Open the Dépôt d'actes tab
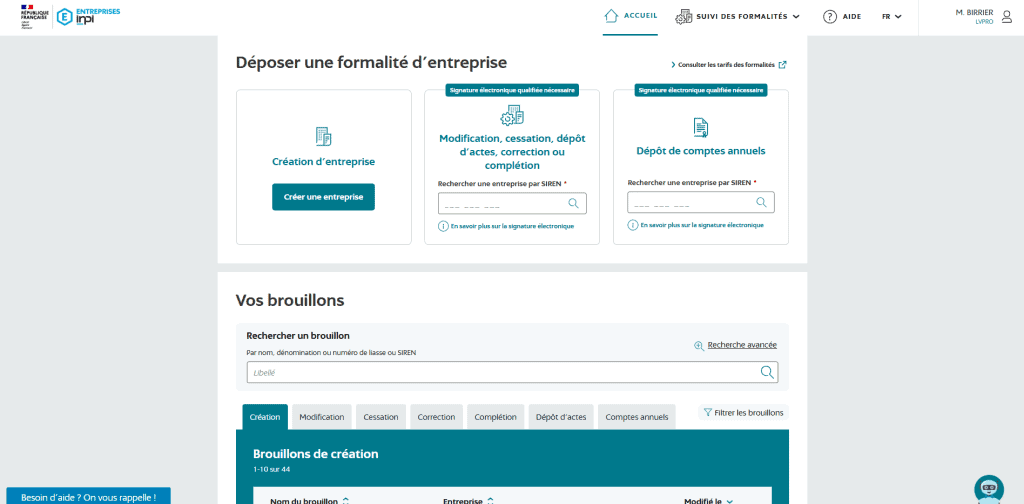 (x=561, y=417)
